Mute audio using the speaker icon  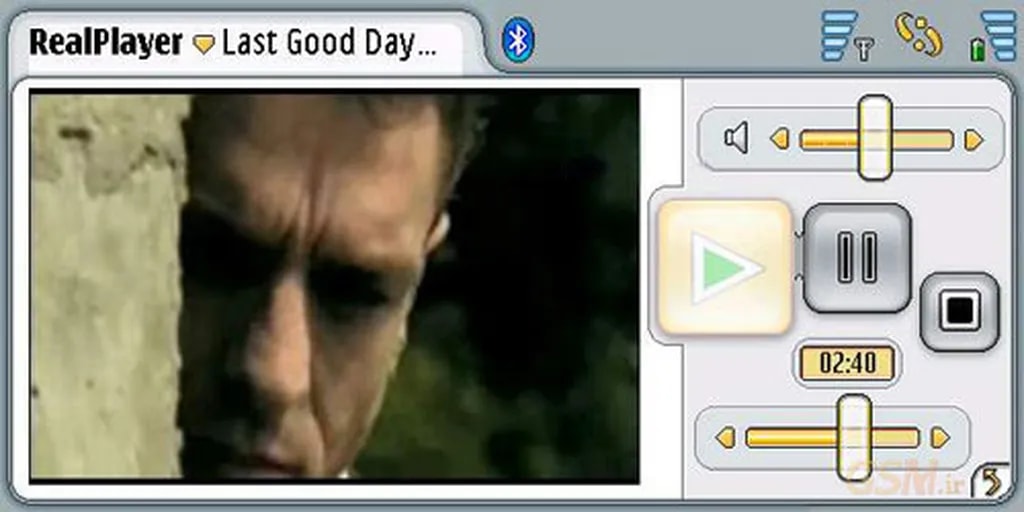pos(736,138)
